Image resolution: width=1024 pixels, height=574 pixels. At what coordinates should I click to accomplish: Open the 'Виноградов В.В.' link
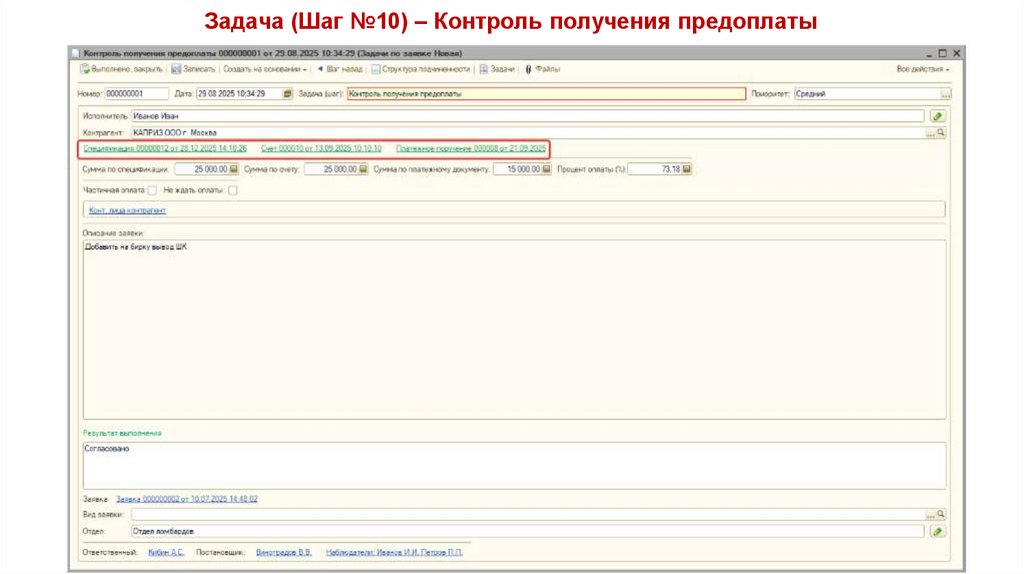[x=284, y=552]
